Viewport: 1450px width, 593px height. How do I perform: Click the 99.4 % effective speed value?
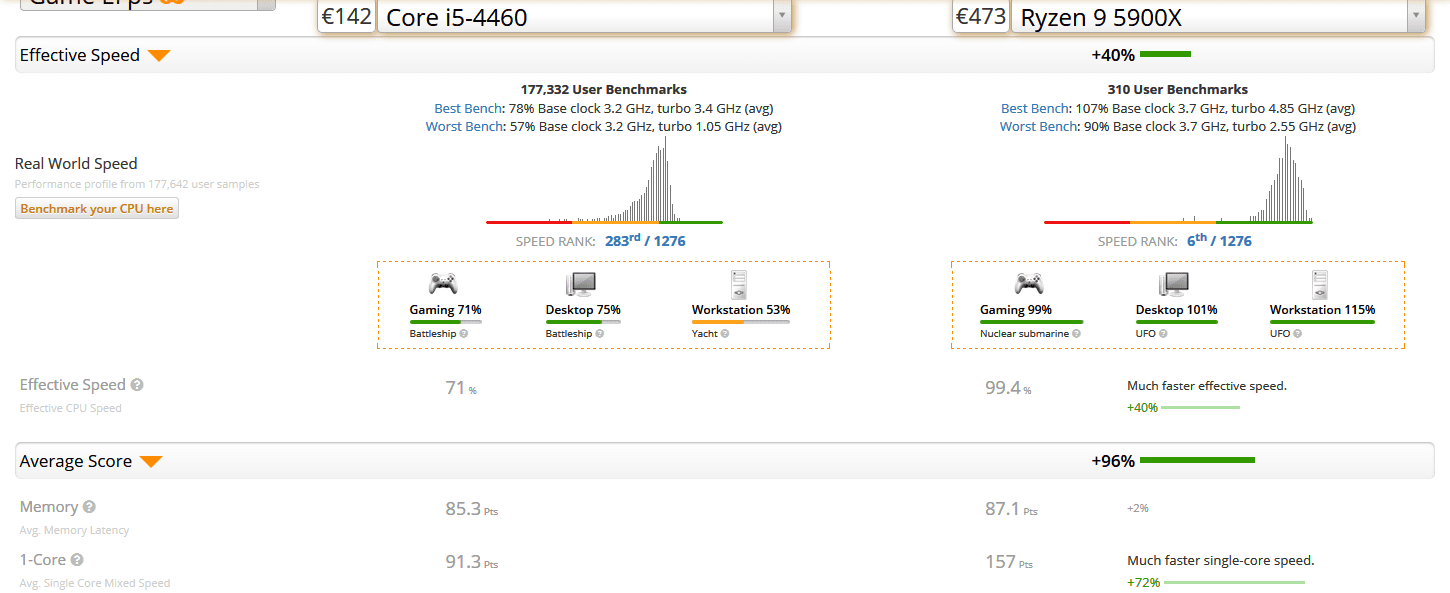(x=1009, y=388)
